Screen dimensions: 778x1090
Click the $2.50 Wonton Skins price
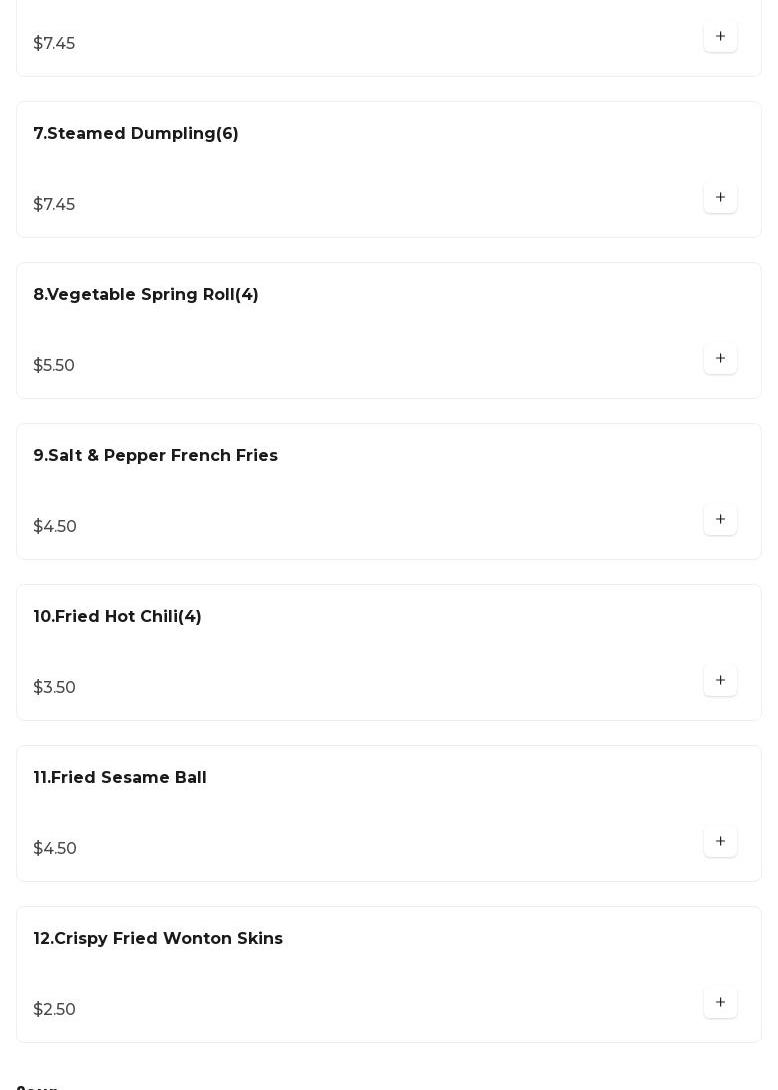(x=55, y=1010)
